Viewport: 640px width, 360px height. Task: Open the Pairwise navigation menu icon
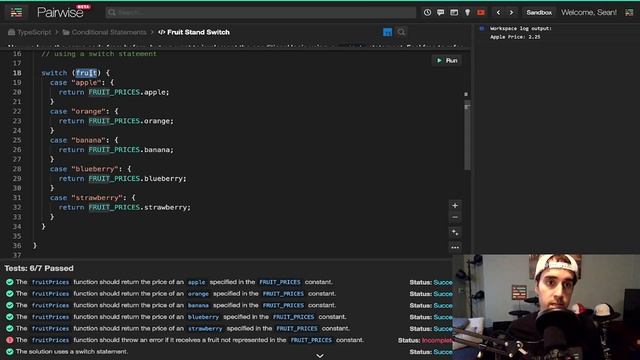click(16, 13)
